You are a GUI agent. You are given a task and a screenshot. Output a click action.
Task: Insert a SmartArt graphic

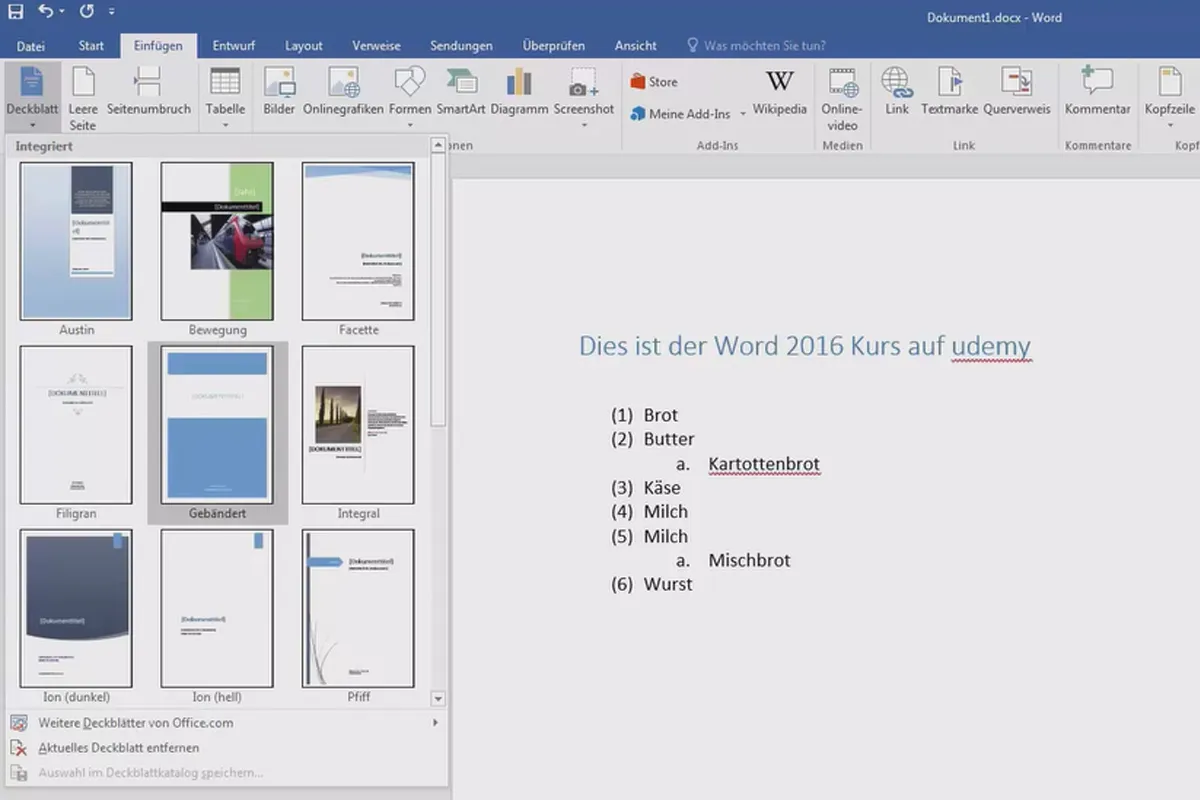click(461, 90)
